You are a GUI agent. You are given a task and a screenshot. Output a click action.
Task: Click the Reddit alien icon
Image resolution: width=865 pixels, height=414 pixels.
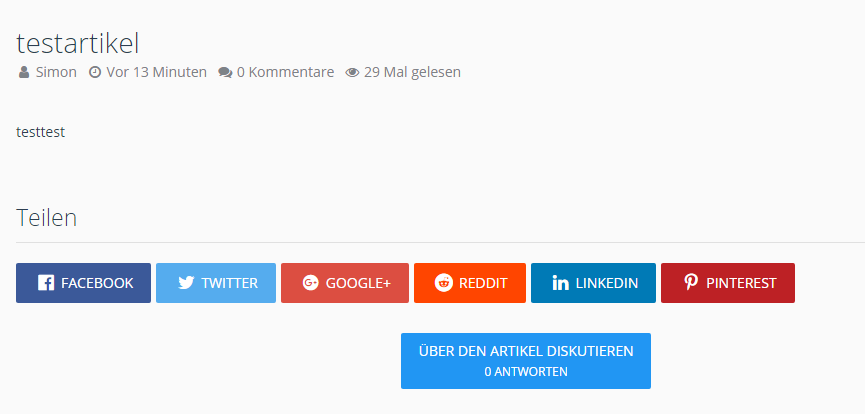(443, 283)
